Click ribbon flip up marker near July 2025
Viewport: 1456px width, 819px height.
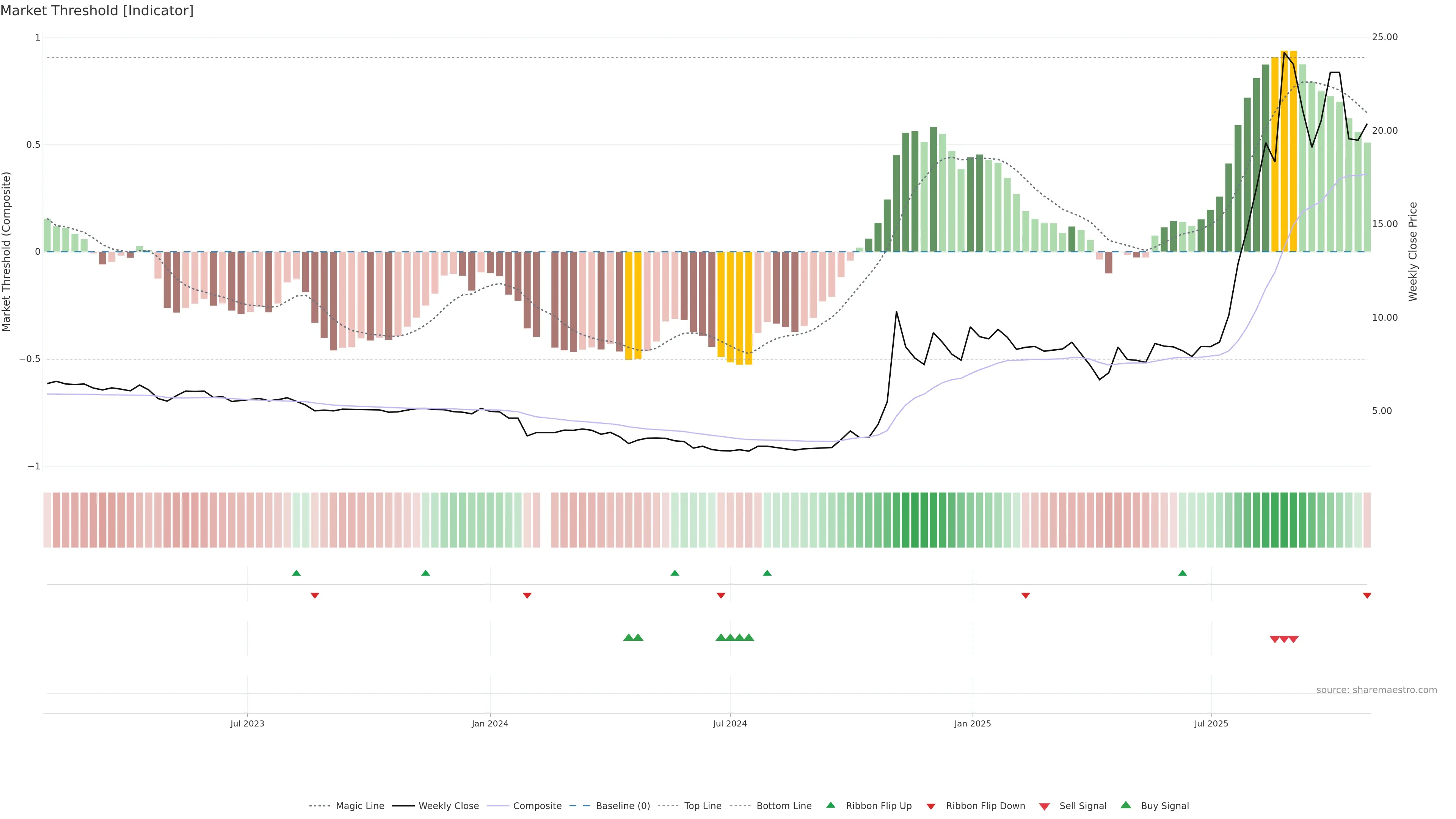tap(1183, 573)
